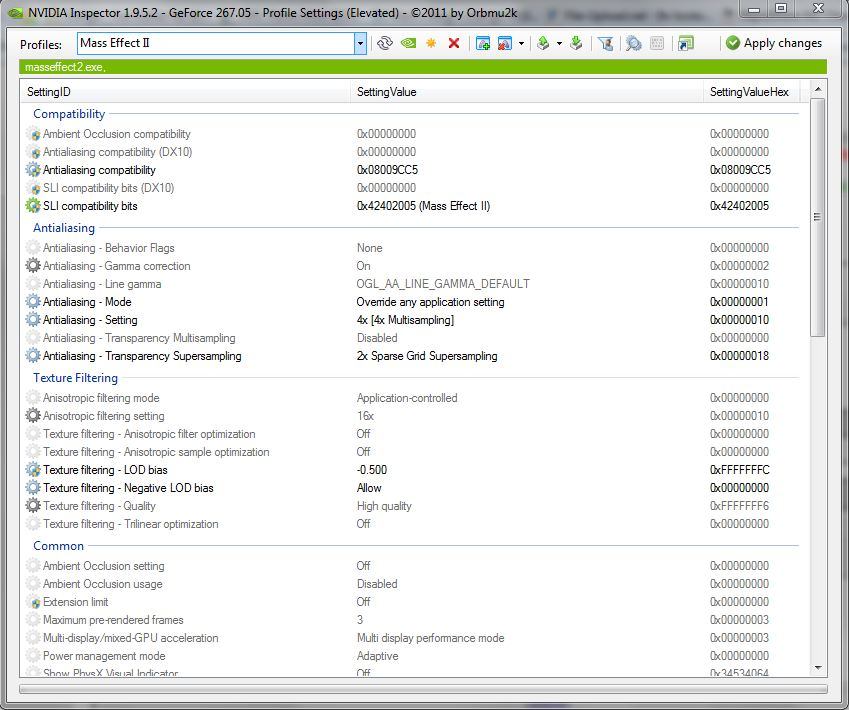Click the Antialiasing section header
Screen dimensions: 849x710
click(x=64, y=228)
